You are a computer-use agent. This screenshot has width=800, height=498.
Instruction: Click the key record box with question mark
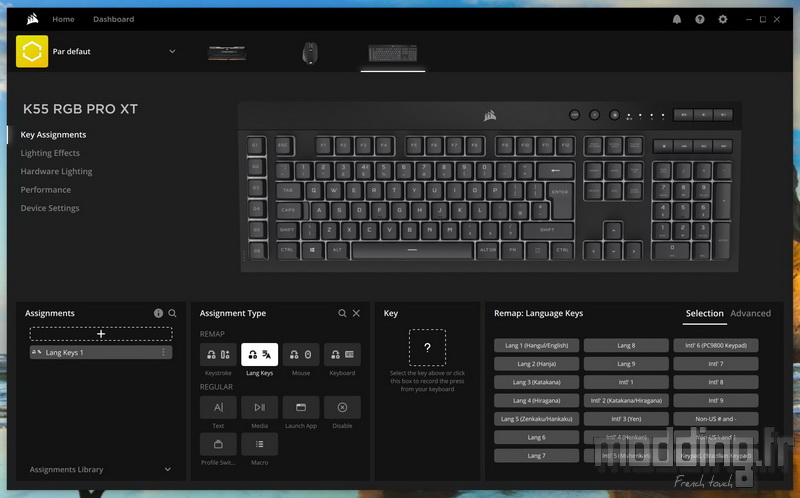427,347
